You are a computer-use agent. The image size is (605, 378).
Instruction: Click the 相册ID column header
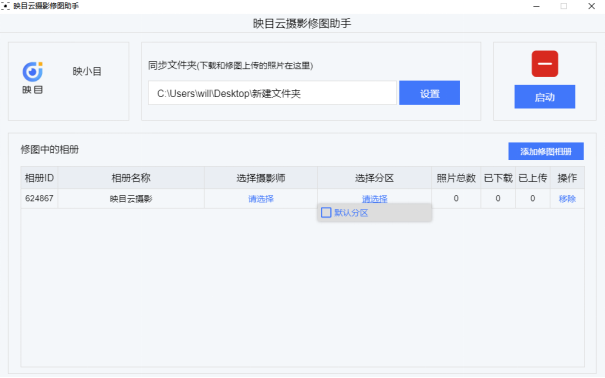39,178
